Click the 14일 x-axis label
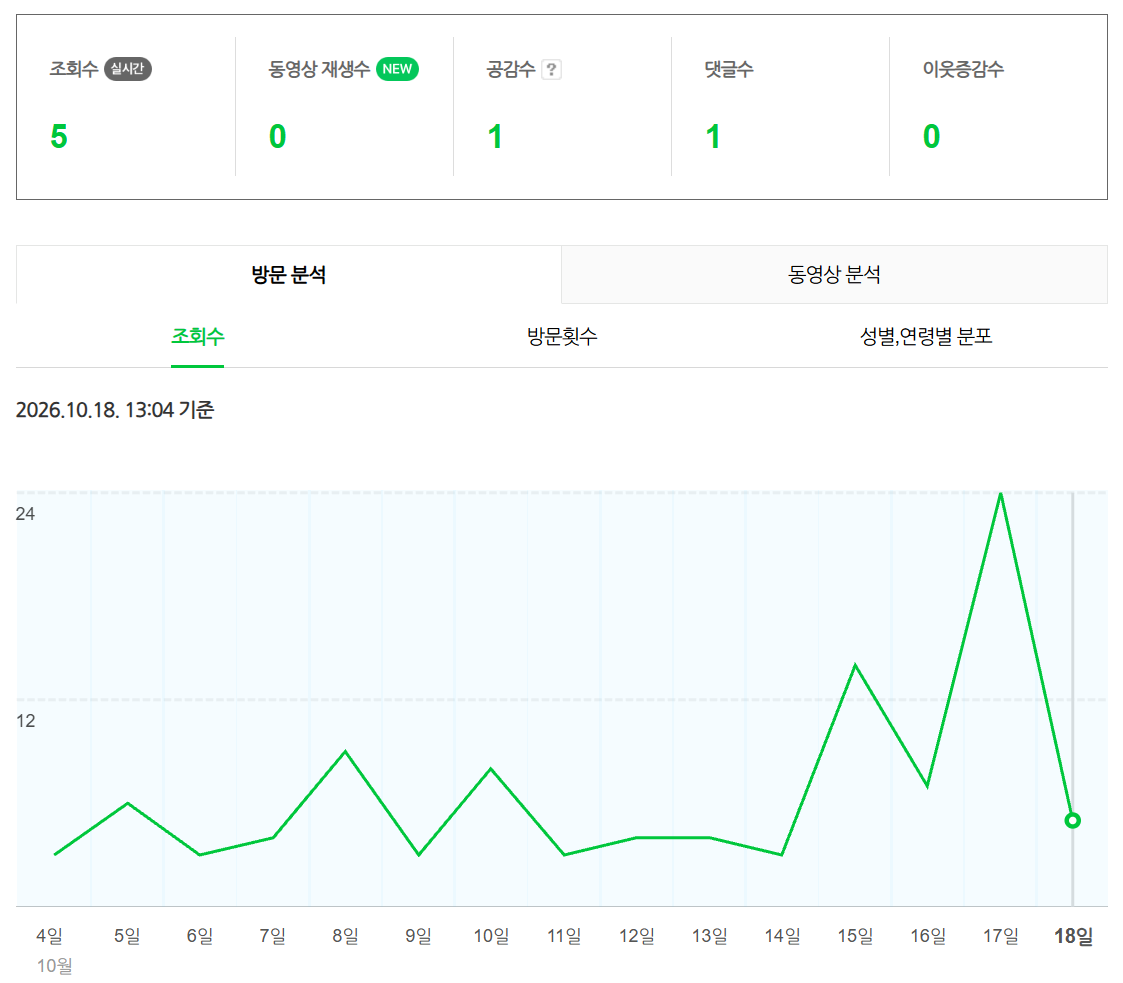1123x983 pixels. (x=782, y=936)
